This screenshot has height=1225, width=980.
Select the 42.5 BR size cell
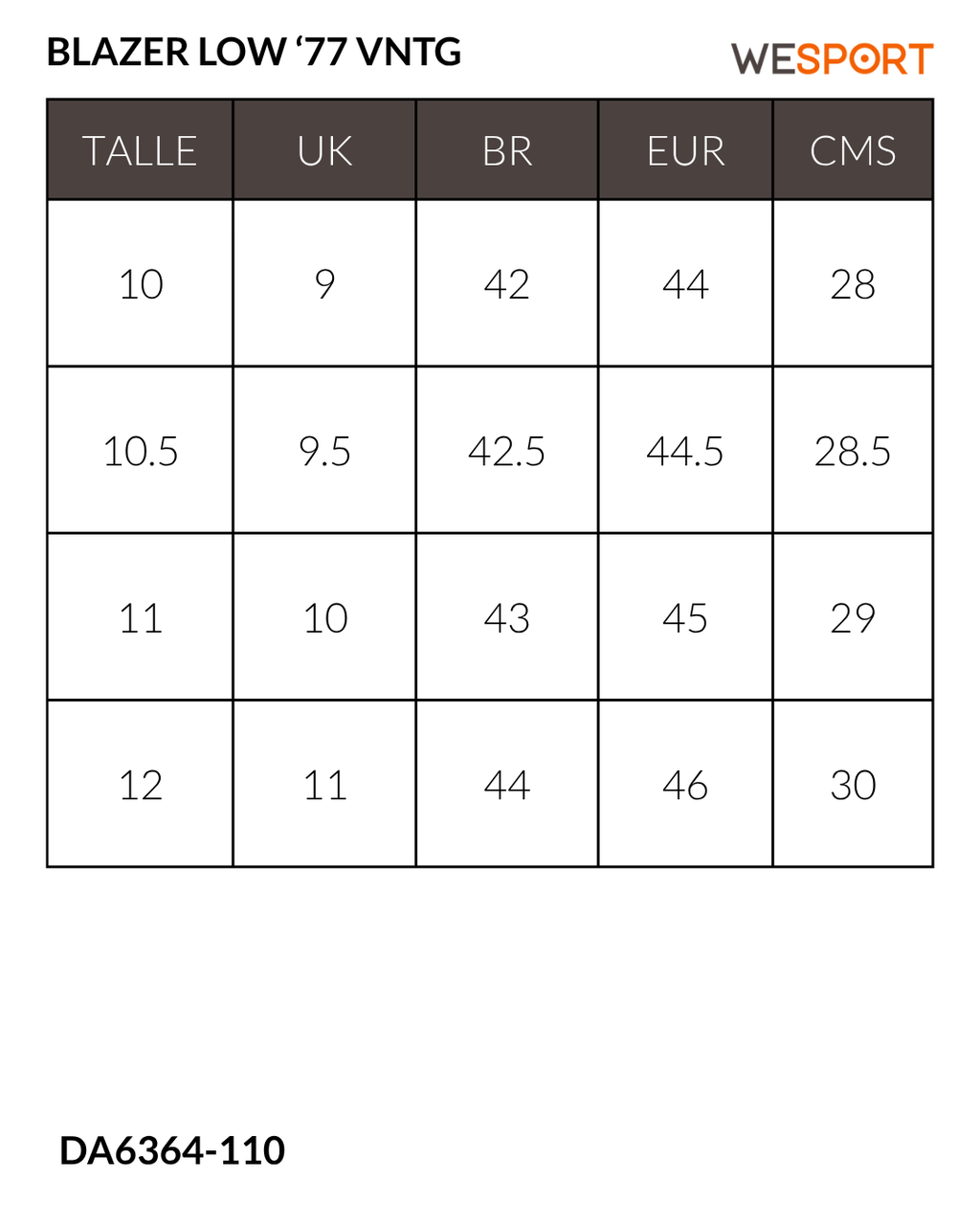(x=507, y=450)
